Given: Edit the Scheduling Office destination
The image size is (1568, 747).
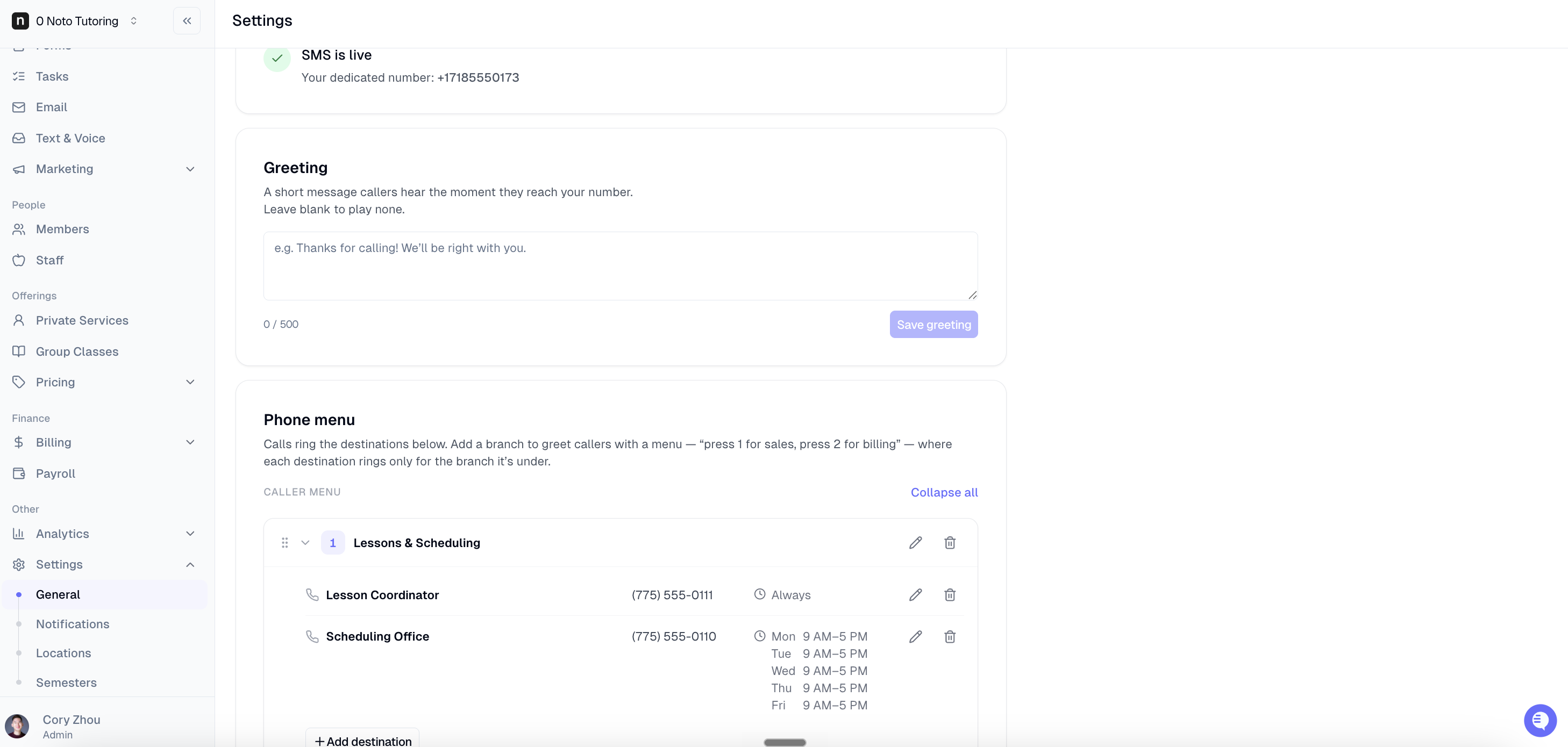Looking at the screenshot, I should 916,636.
